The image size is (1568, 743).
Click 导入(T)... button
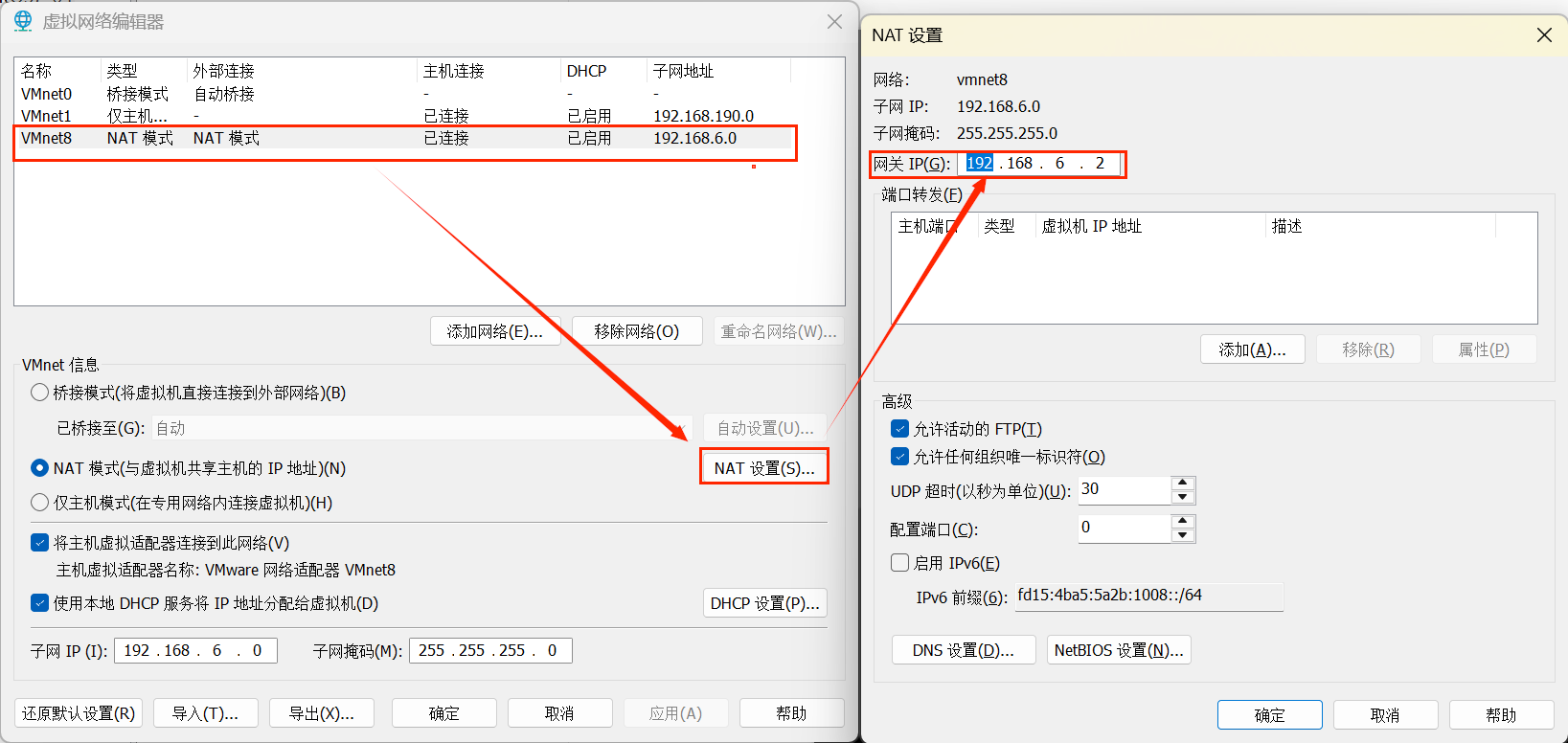[205, 713]
